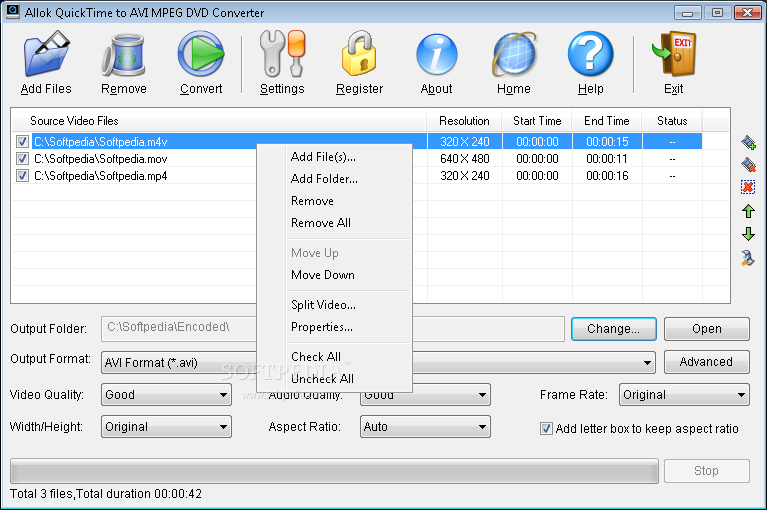Click the Exit door icon
This screenshot has height=510, width=767.
pyautogui.click(x=674, y=54)
